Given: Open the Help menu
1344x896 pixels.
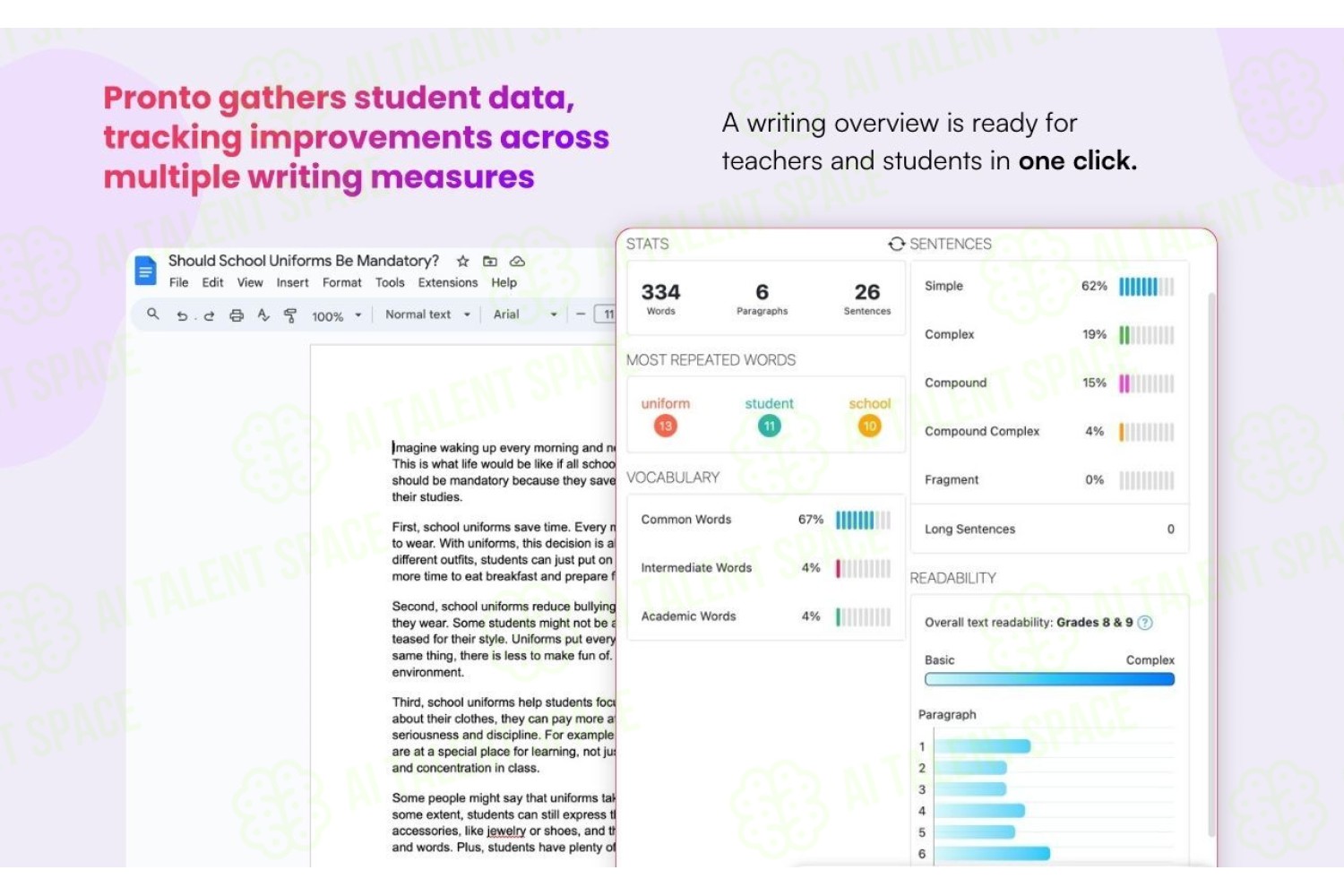Looking at the screenshot, I should pos(504,282).
